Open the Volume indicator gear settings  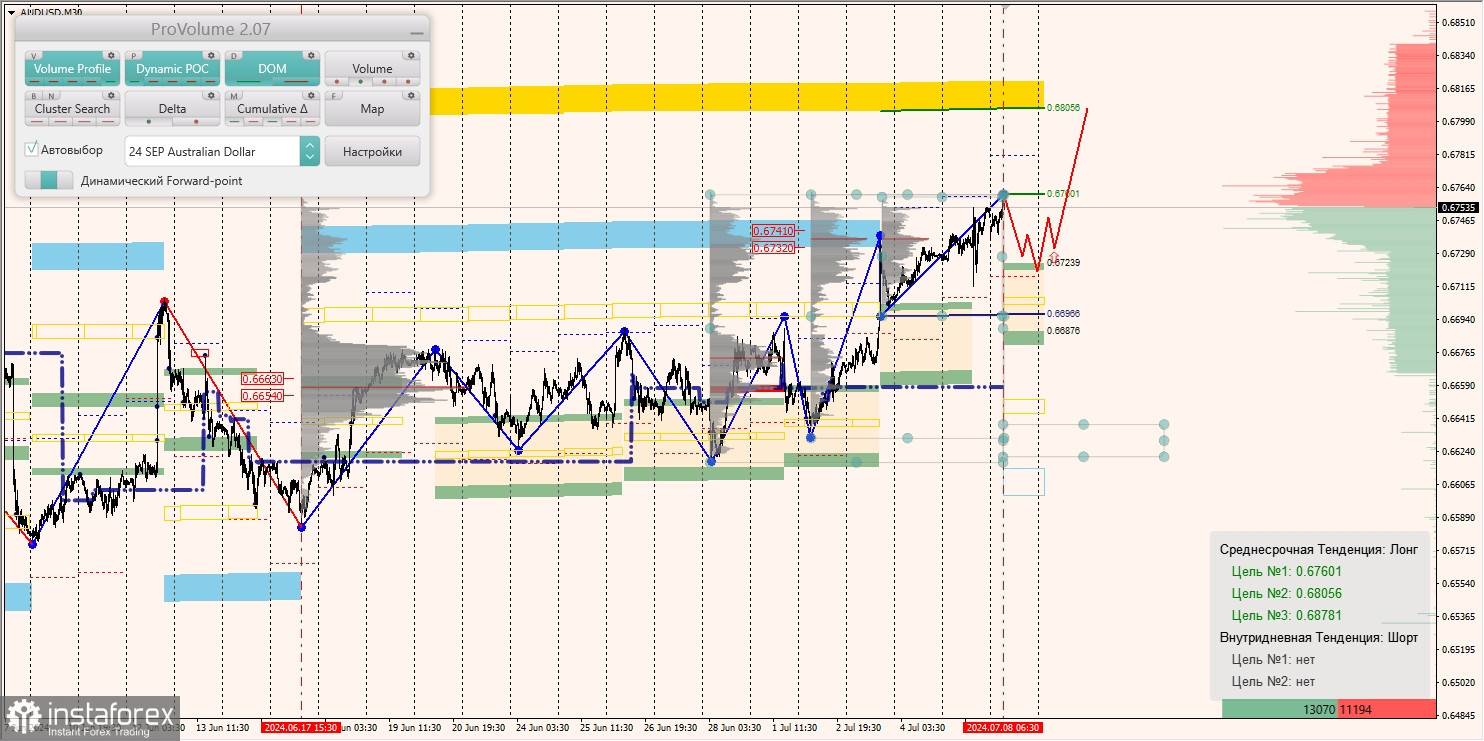tap(411, 56)
